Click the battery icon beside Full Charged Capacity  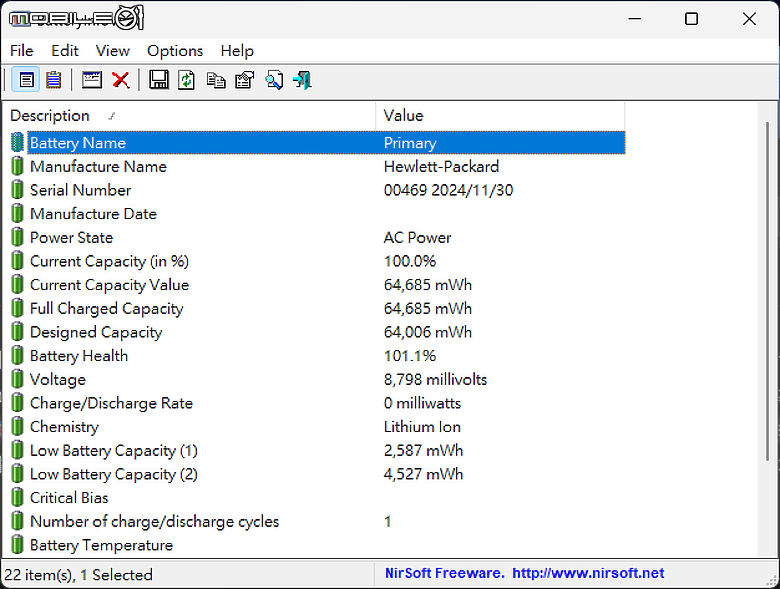17,308
